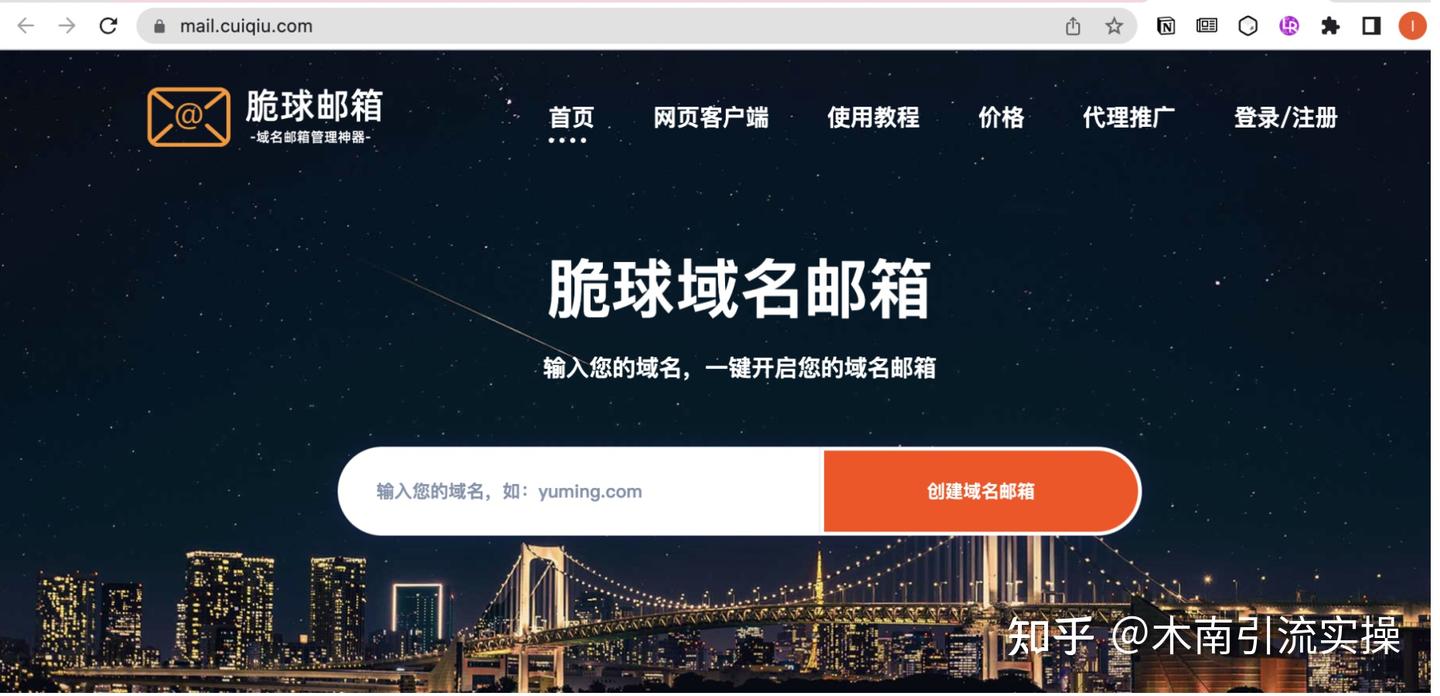Toggle the browser side panel icon
This screenshot has height=696, width=1440.
point(1371,26)
